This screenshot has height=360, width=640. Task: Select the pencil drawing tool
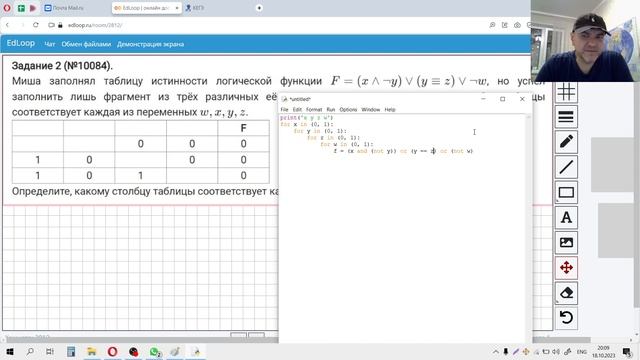566,142
